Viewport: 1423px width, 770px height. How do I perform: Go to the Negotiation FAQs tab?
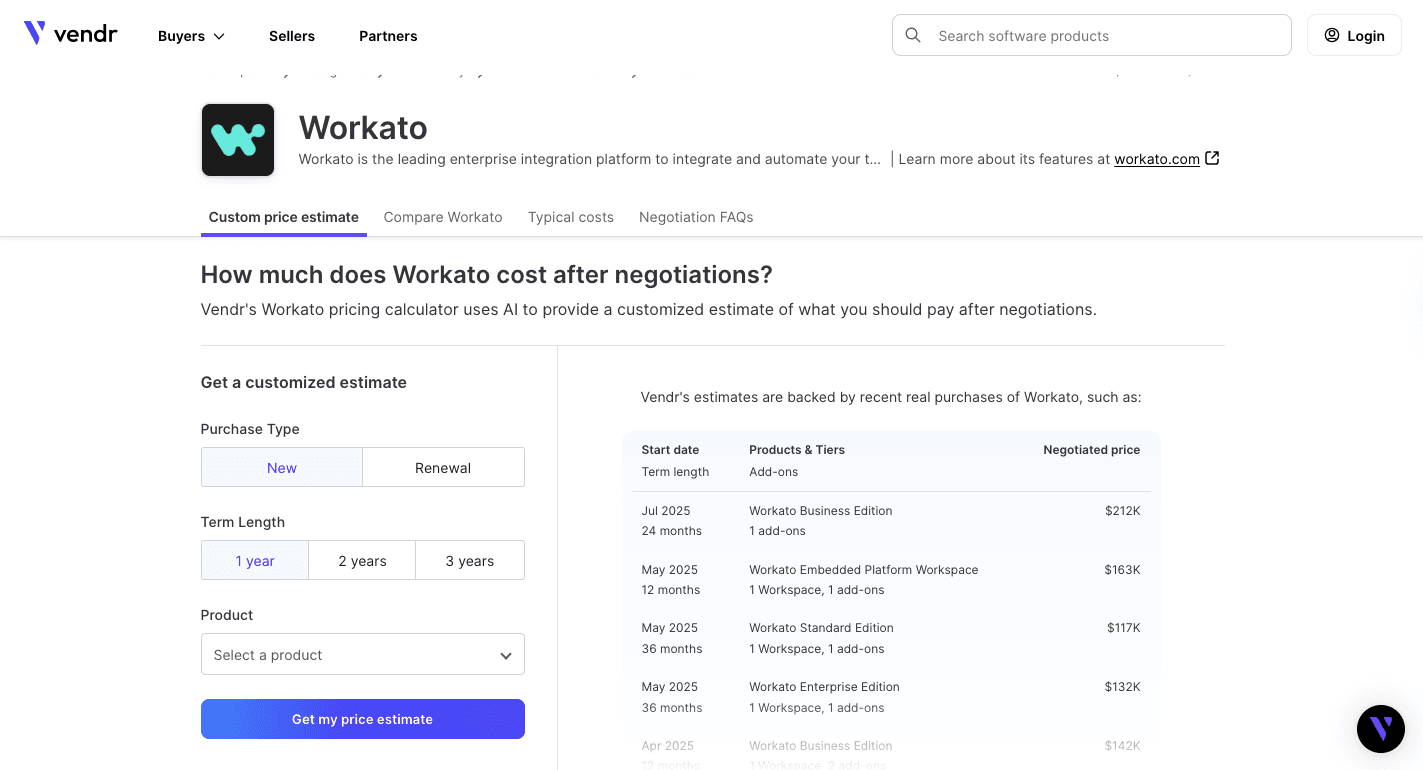(696, 217)
